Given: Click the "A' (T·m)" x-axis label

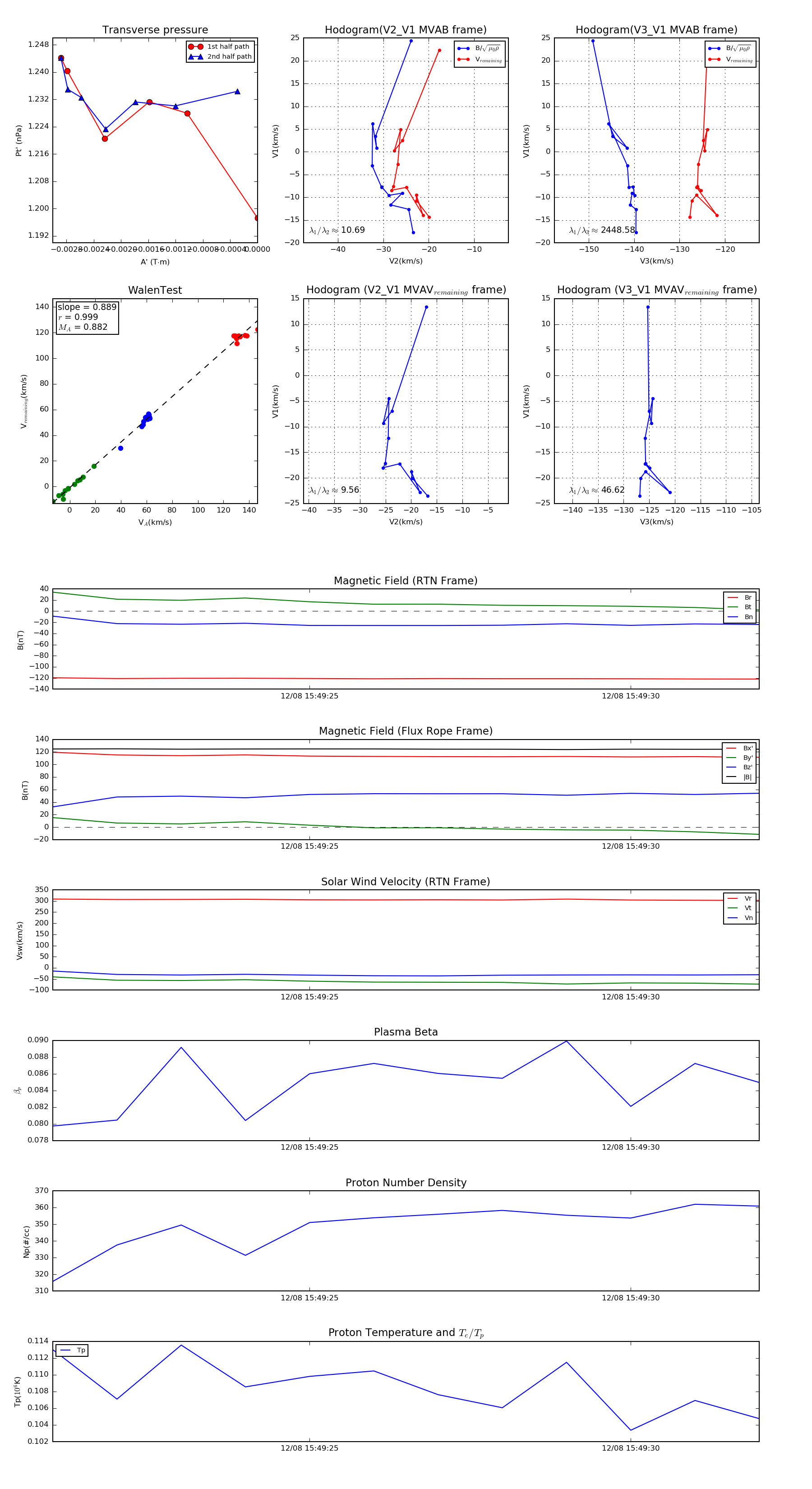Looking at the screenshot, I should click(155, 262).
